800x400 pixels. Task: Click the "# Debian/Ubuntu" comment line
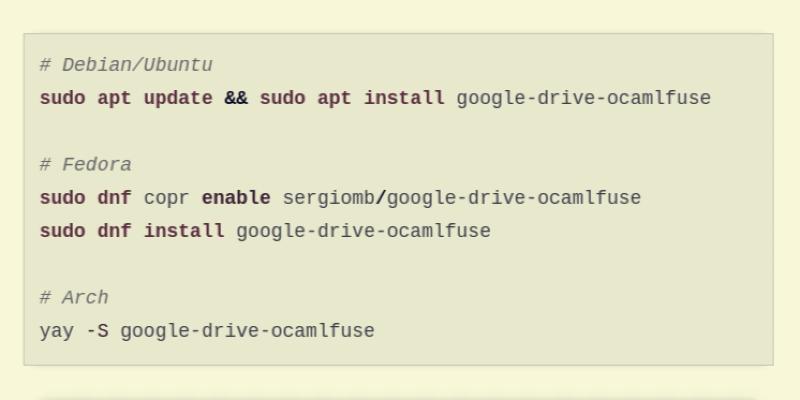pos(126,65)
